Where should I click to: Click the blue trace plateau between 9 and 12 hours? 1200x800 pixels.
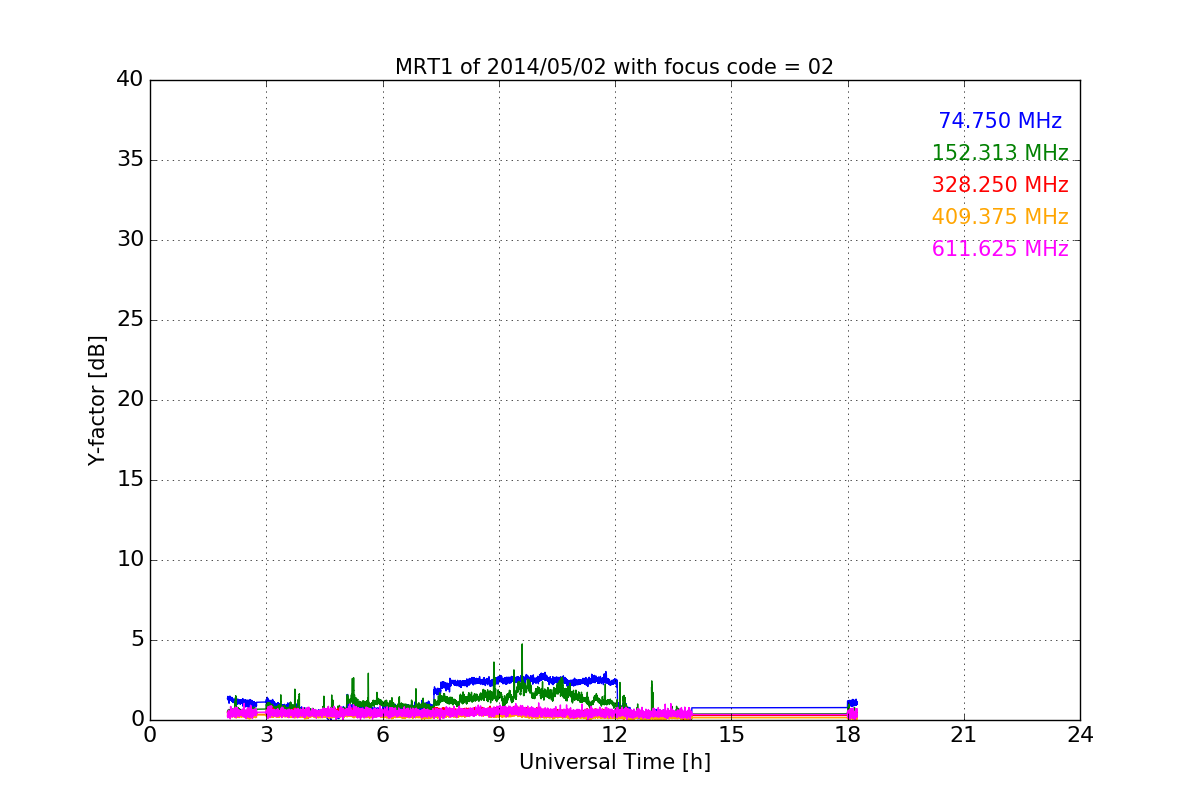tap(560, 680)
